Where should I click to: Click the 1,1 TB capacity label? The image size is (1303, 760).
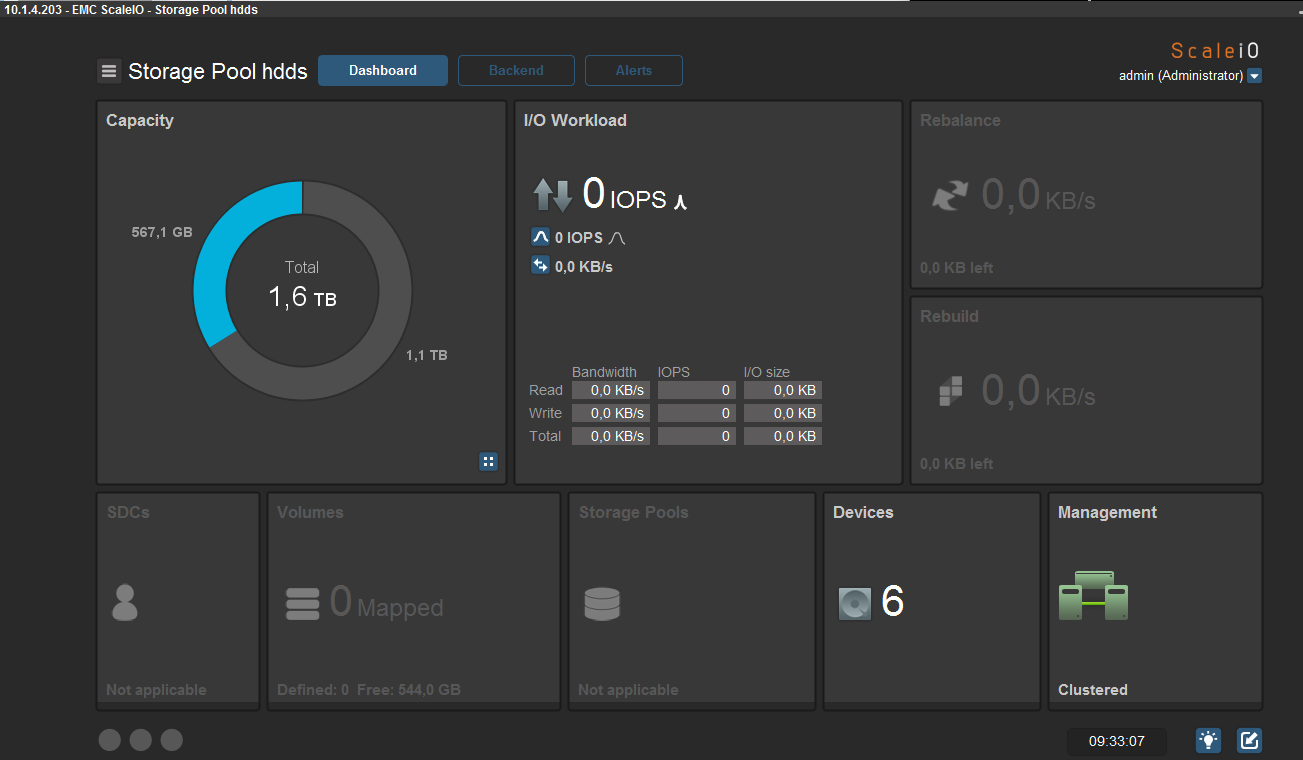coord(427,355)
